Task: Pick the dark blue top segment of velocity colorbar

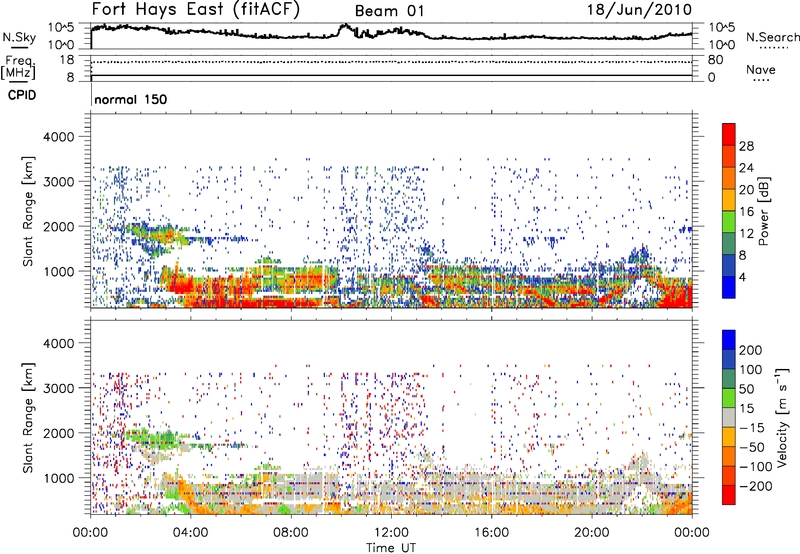Action: click(x=729, y=340)
